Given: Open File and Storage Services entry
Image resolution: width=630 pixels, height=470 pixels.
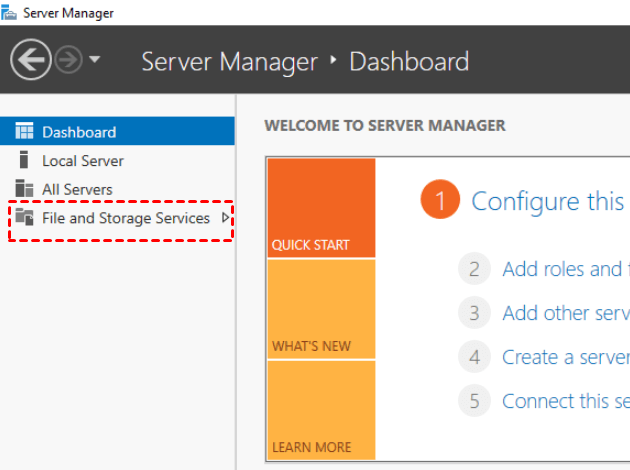Looking at the screenshot, I should (x=126, y=218).
